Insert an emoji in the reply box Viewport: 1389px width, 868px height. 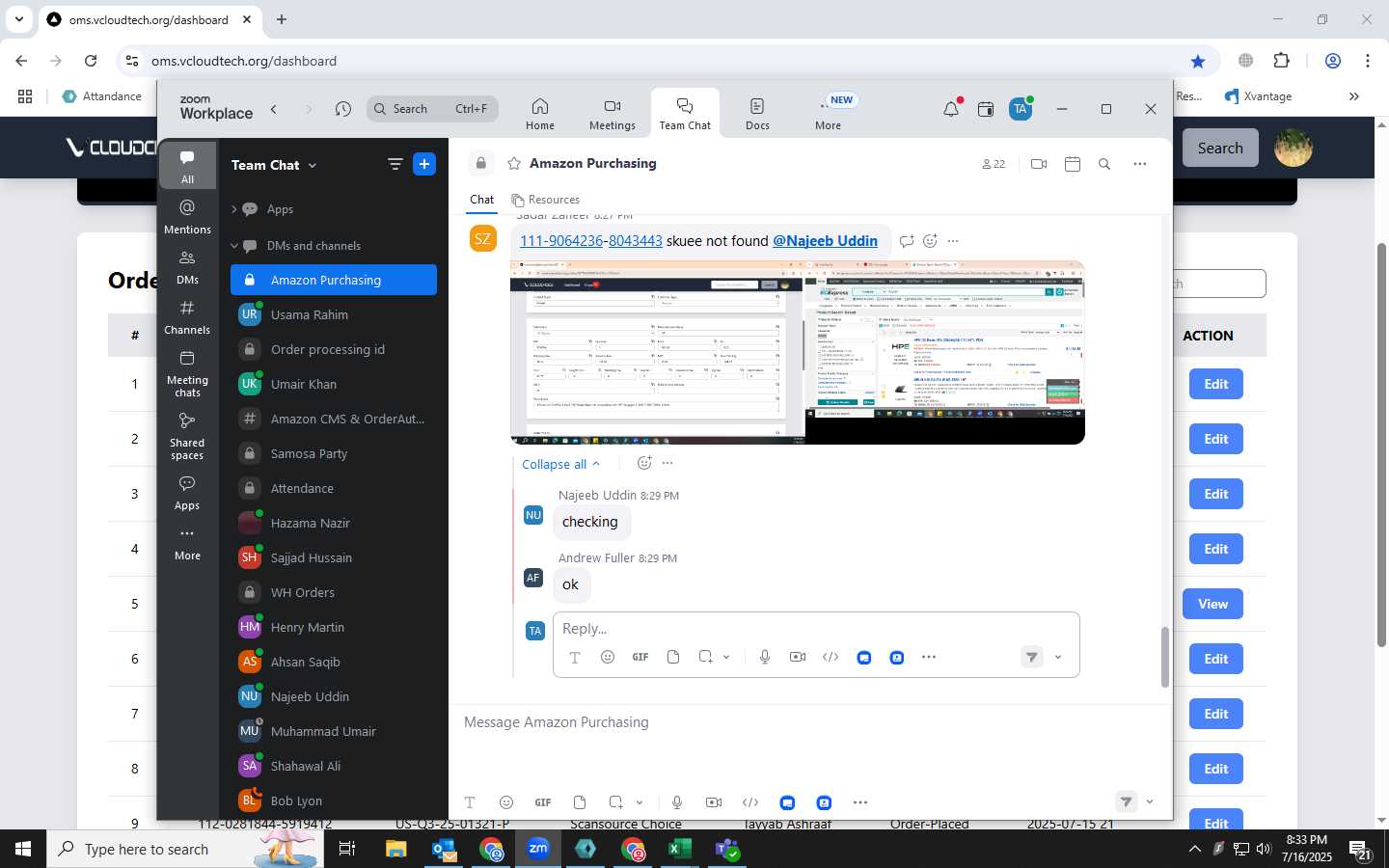tap(608, 657)
